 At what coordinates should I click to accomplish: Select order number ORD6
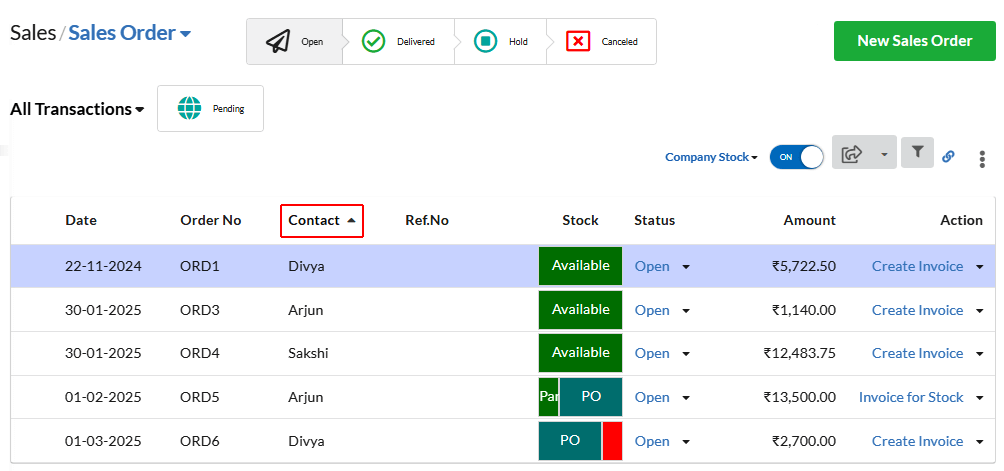tap(200, 442)
